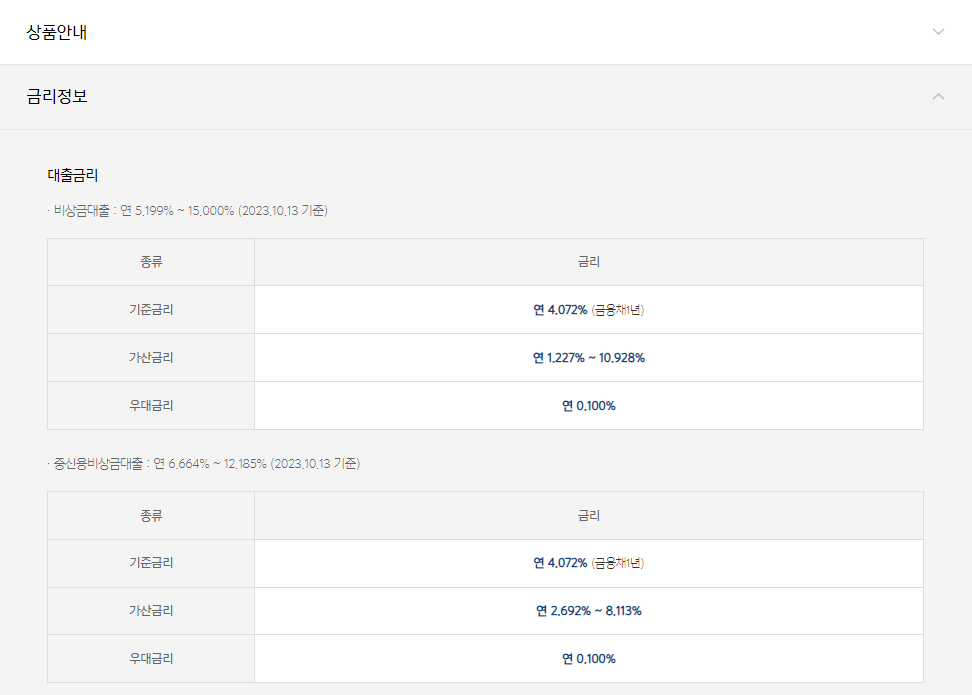Expand the 상품안내 section chevron

[938, 32]
